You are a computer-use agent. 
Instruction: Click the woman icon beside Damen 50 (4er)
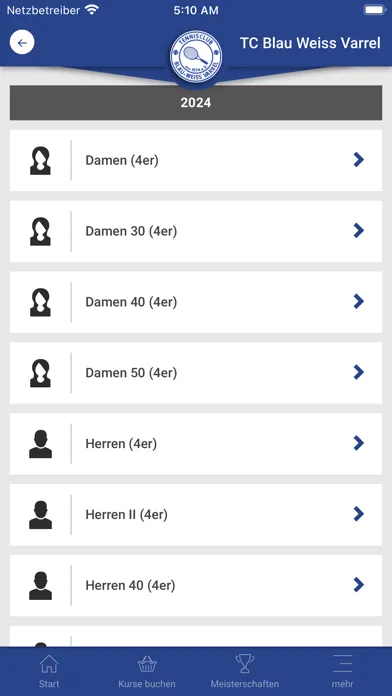pos(40,373)
